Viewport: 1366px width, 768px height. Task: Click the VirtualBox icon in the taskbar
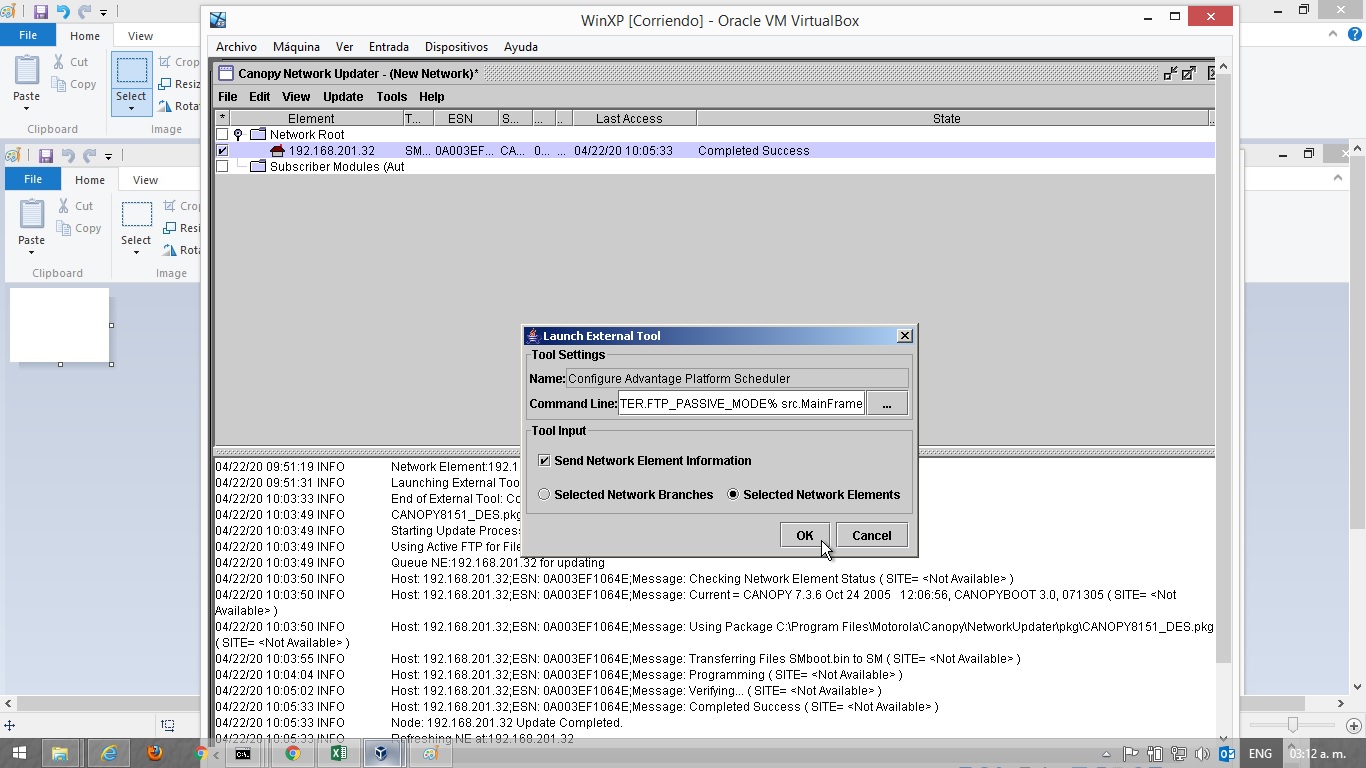click(381, 753)
